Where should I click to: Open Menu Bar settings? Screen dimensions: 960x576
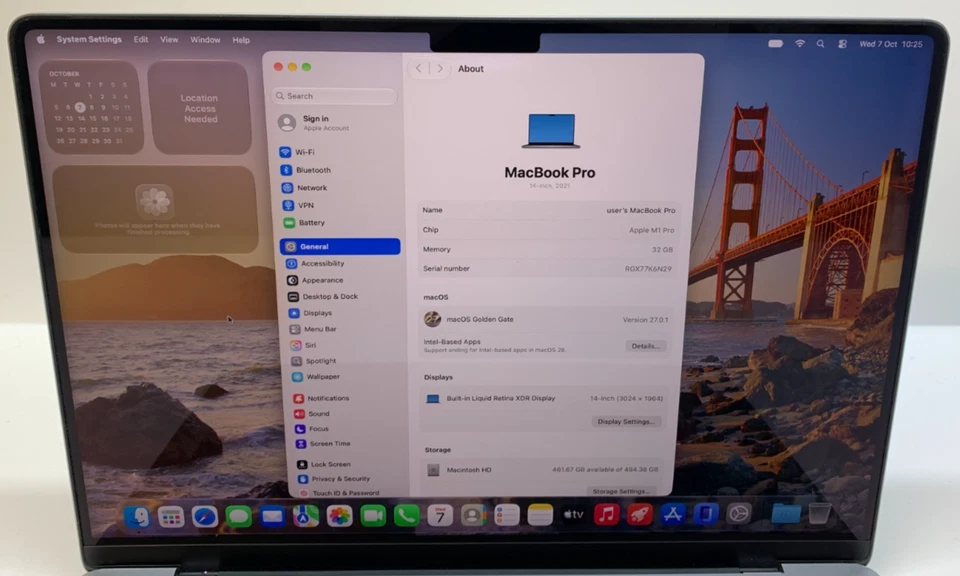pos(313,329)
